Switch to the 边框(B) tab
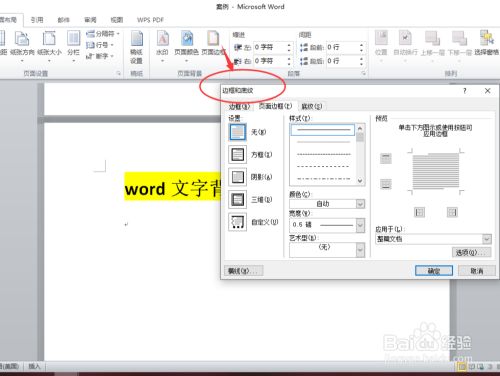 [x=239, y=106]
